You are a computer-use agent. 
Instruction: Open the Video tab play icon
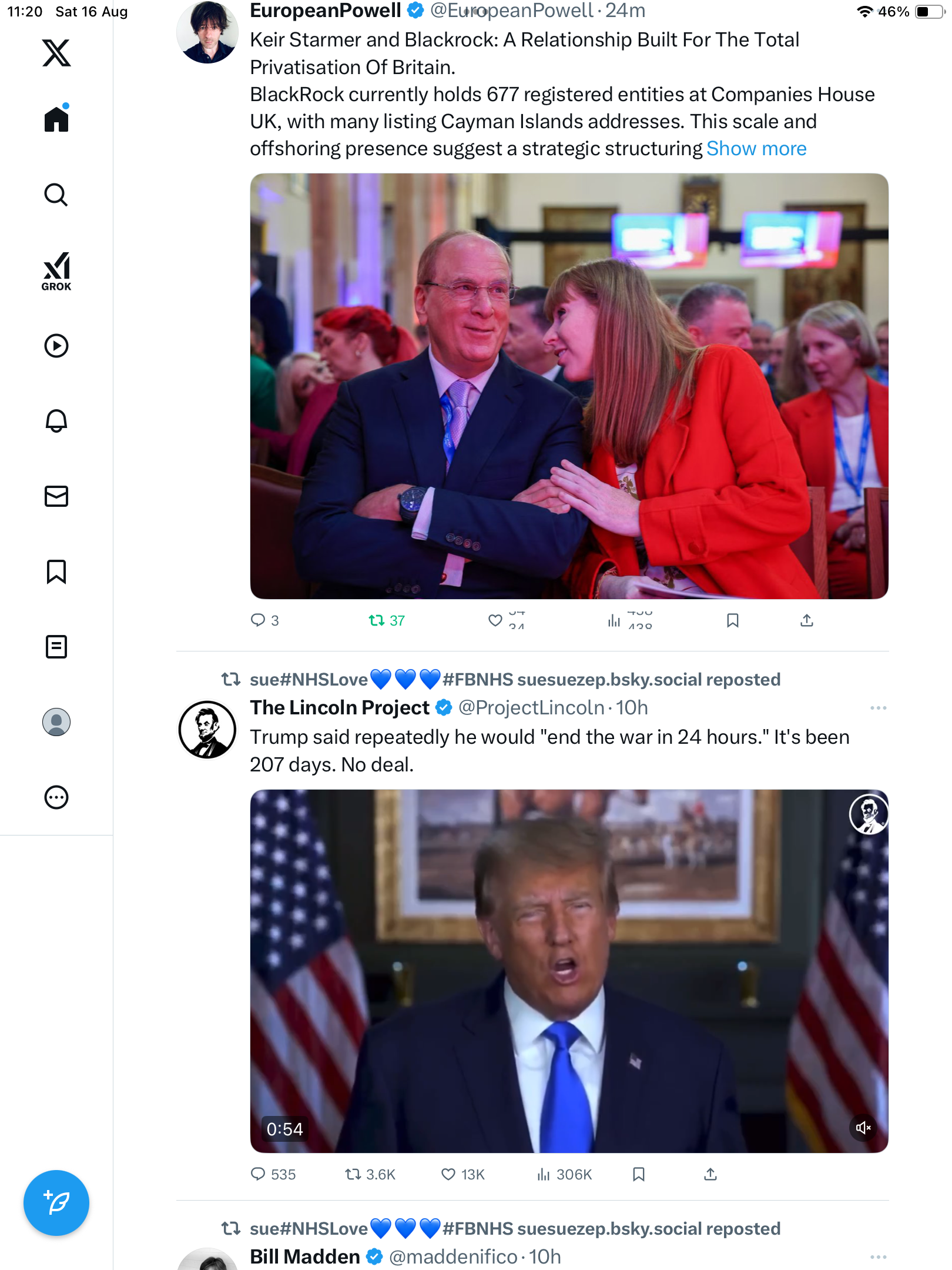coord(56,346)
